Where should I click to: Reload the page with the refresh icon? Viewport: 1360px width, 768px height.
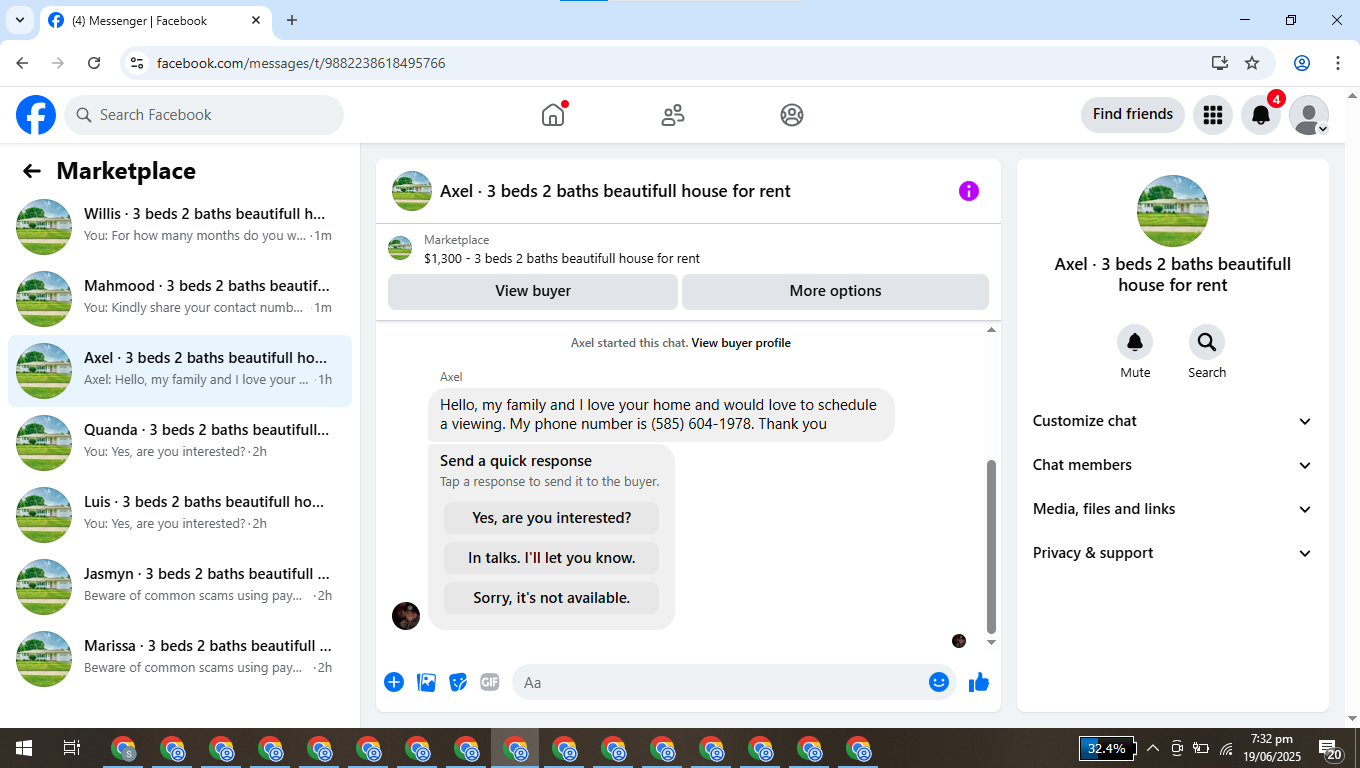pyautogui.click(x=94, y=63)
